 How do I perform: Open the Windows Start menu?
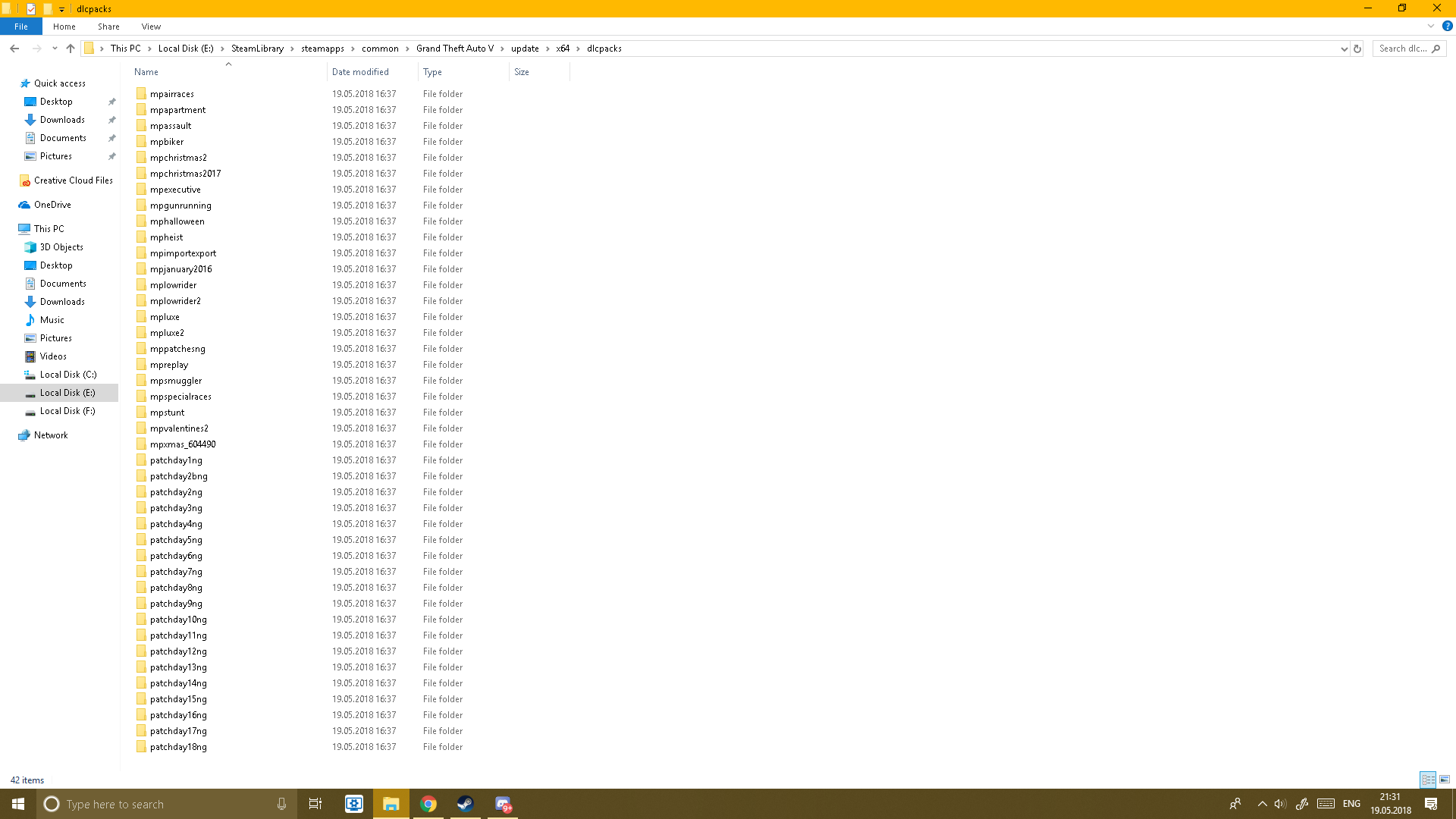[x=18, y=804]
